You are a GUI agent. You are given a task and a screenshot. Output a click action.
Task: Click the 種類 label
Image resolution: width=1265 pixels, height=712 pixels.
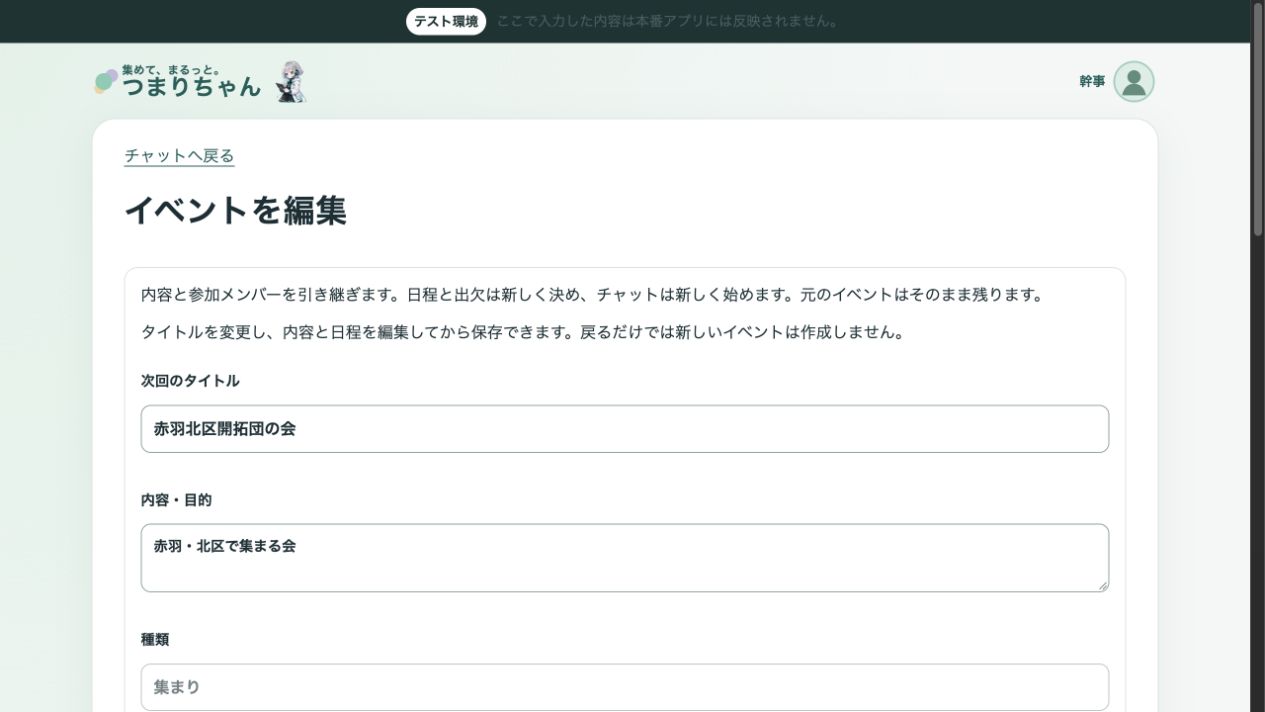pyautogui.click(x=155, y=639)
